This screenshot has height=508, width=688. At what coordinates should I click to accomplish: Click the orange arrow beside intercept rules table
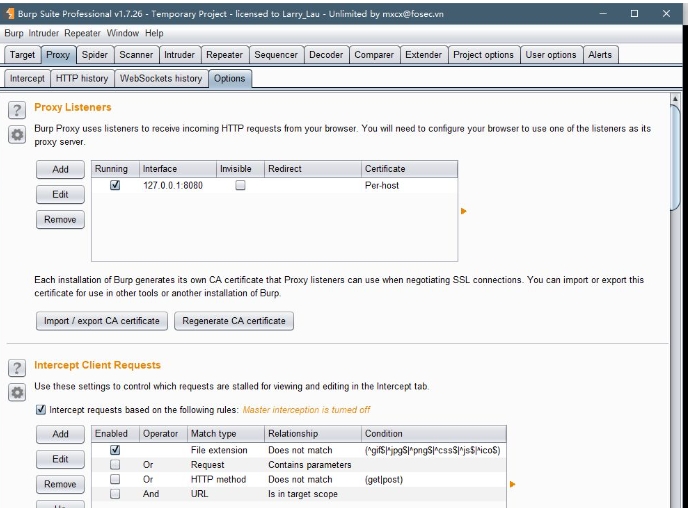(x=512, y=484)
